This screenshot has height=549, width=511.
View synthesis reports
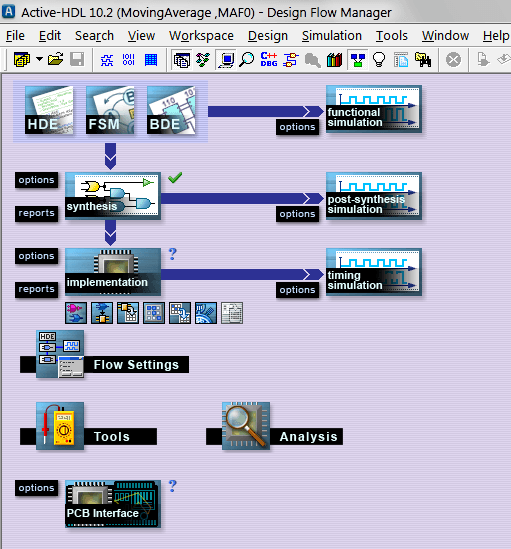[36, 213]
